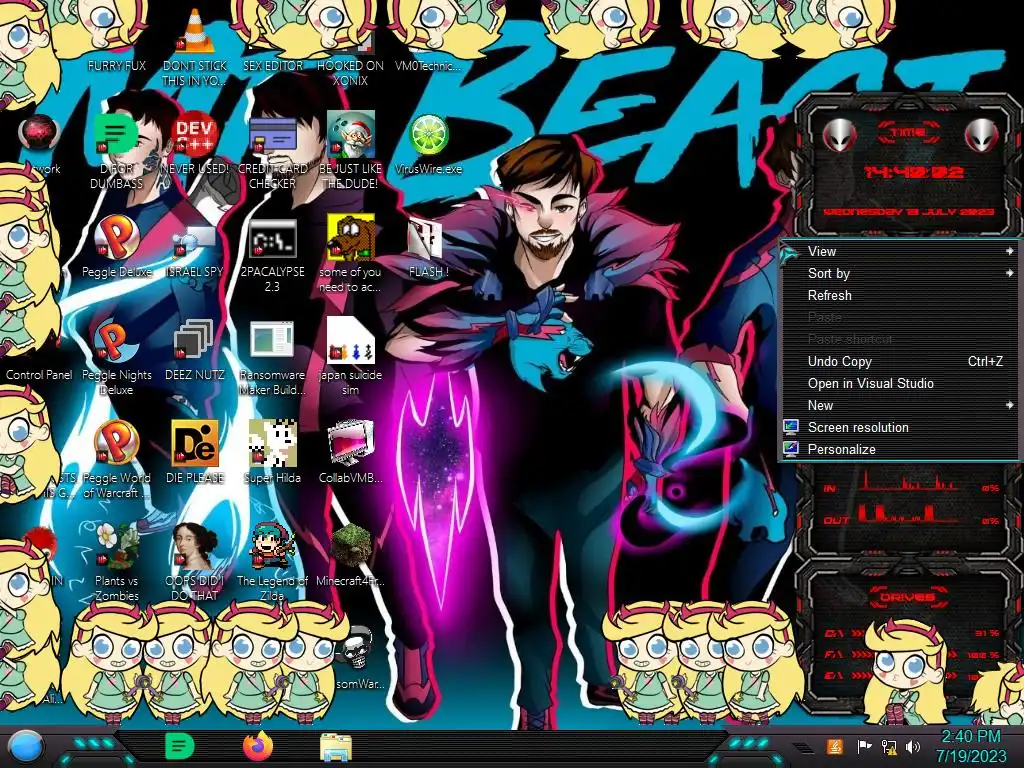Viewport: 1024px width, 768px height.
Task: Expand the New submenu arrow
Action: point(1010,406)
